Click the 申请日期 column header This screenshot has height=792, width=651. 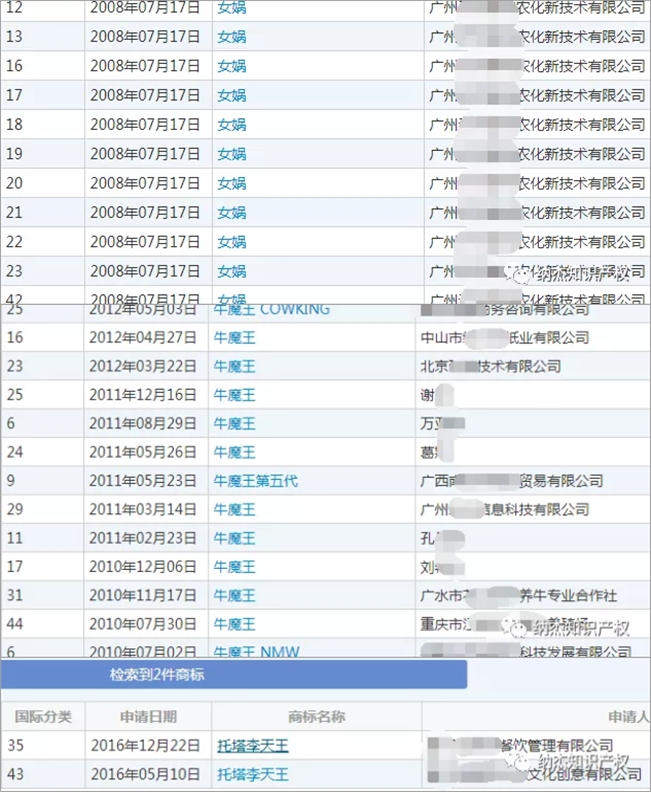148,717
